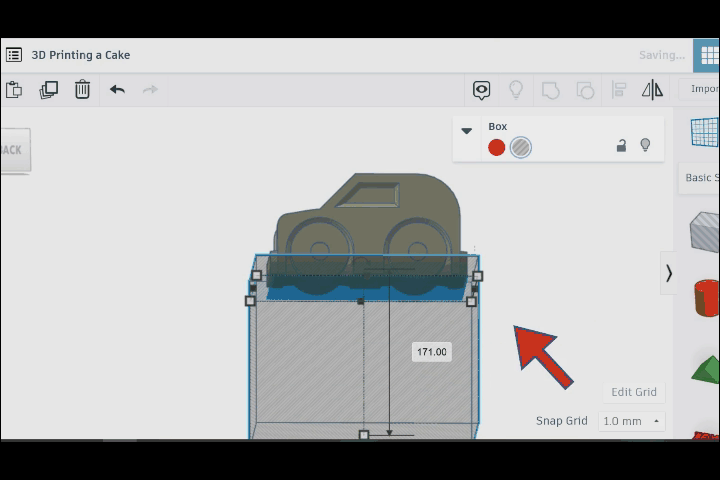Open the Basic Shapes category dropdown
The width and height of the screenshot is (720, 480).
point(701,178)
